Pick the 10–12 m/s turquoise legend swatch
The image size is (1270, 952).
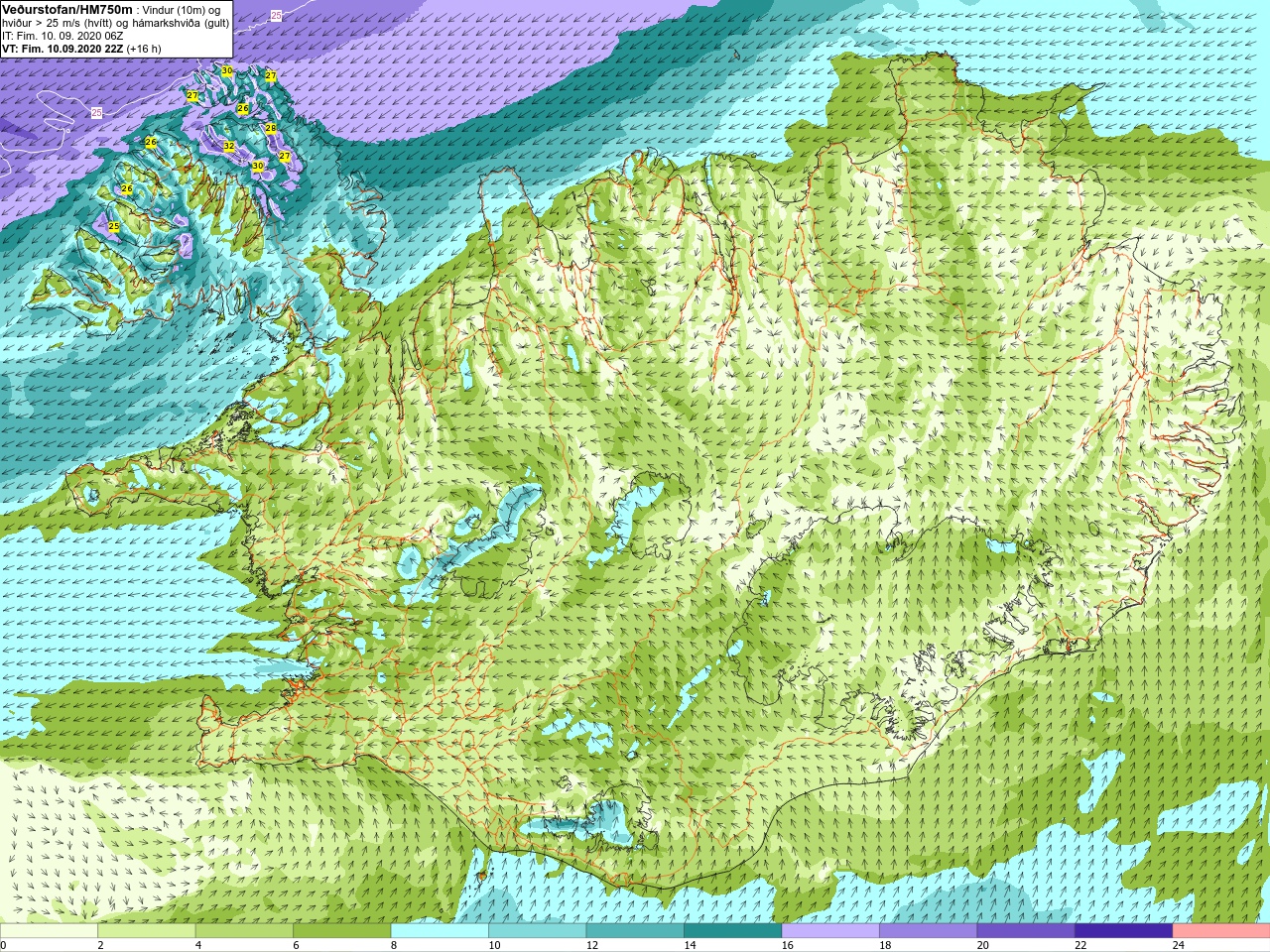point(538,931)
